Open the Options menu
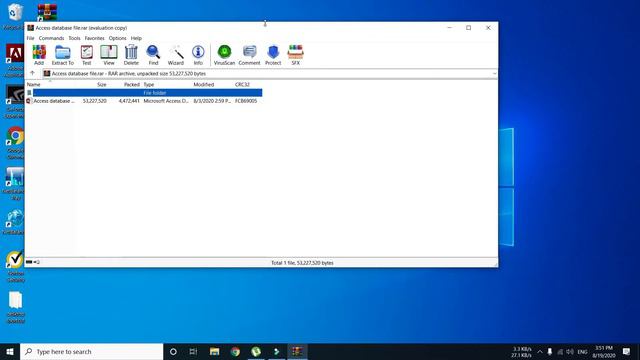 click(x=118, y=38)
